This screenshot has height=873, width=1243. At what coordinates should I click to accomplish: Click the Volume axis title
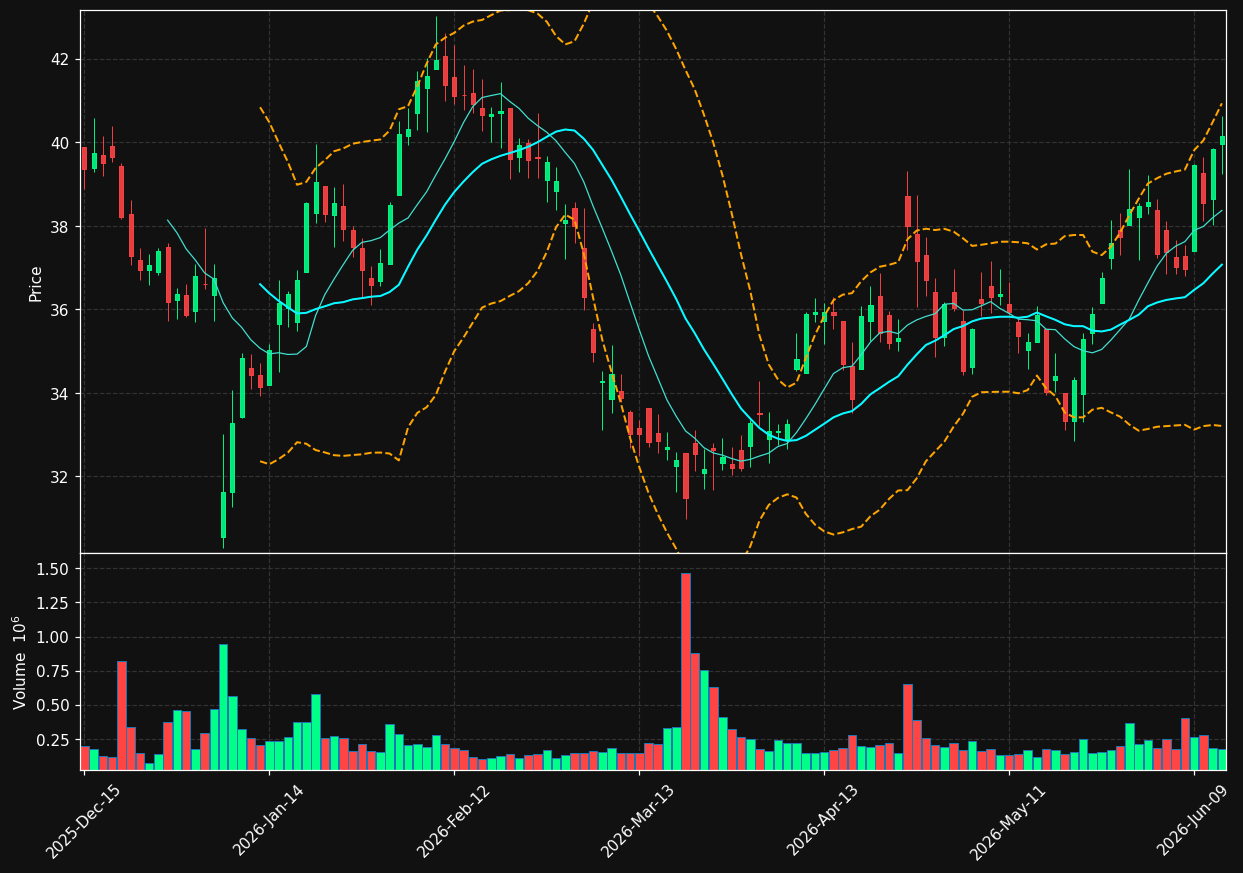tap(20, 663)
